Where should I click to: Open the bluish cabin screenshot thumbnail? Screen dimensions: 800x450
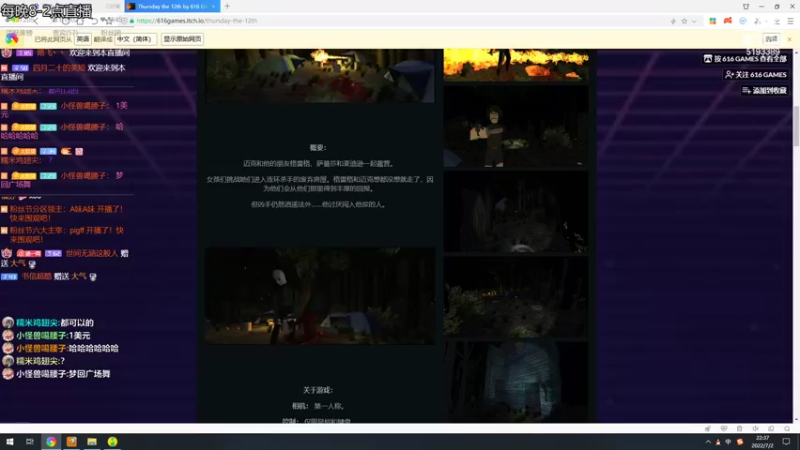516,382
